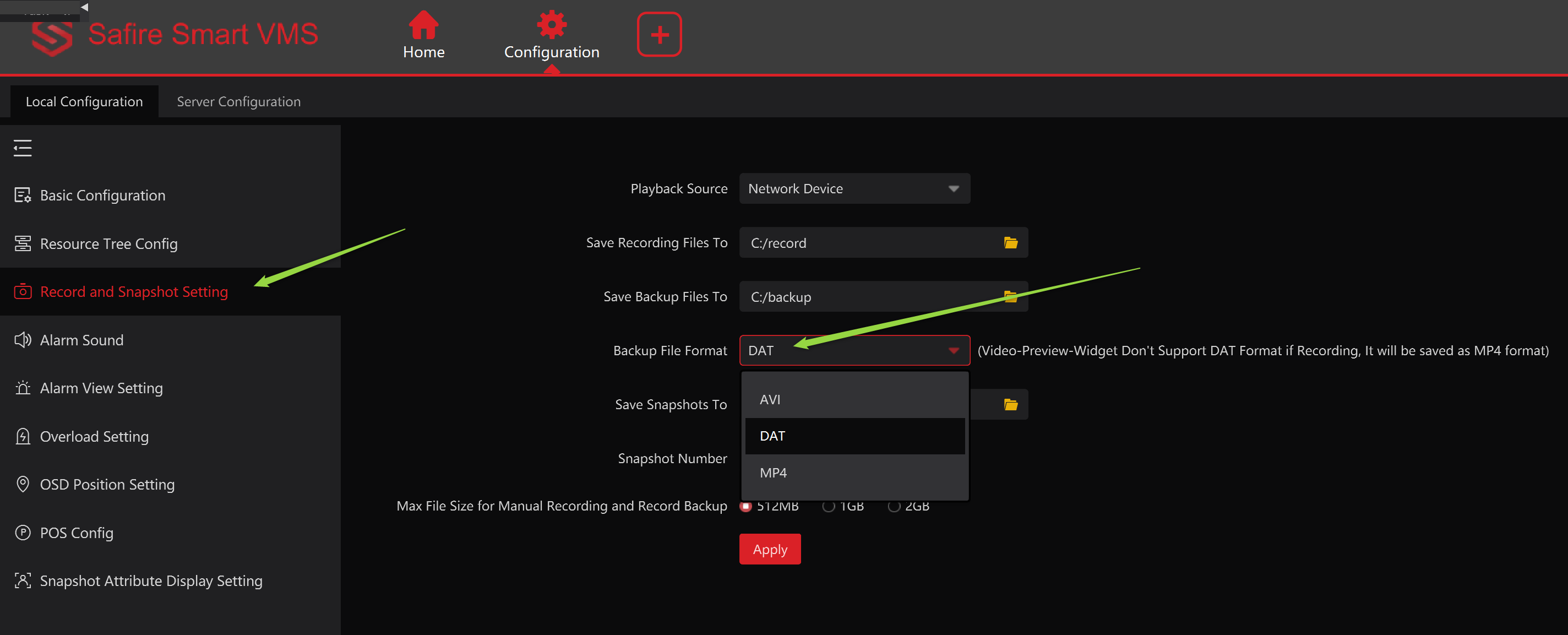Click the Basic Configuration sidebar icon
Viewport: 1568px width, 635px height.
pyautogui.click(x=23, y=196)
